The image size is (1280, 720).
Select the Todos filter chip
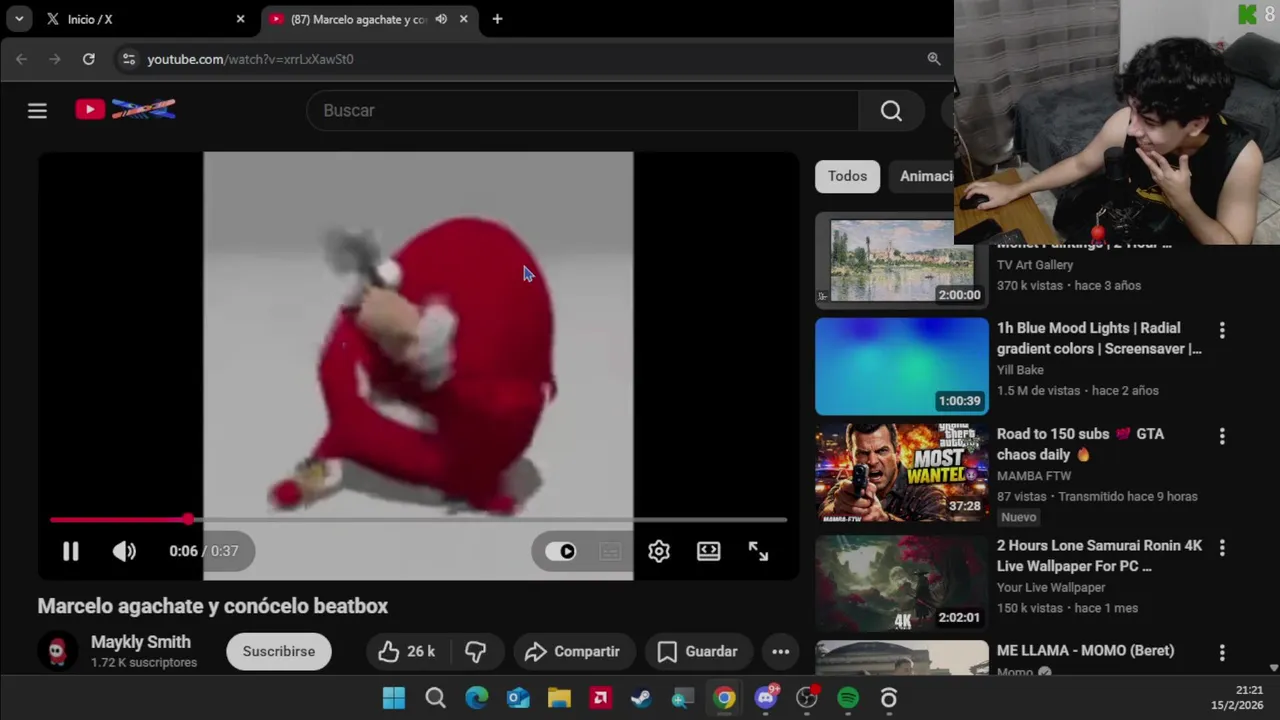click(x=847, y=176)
